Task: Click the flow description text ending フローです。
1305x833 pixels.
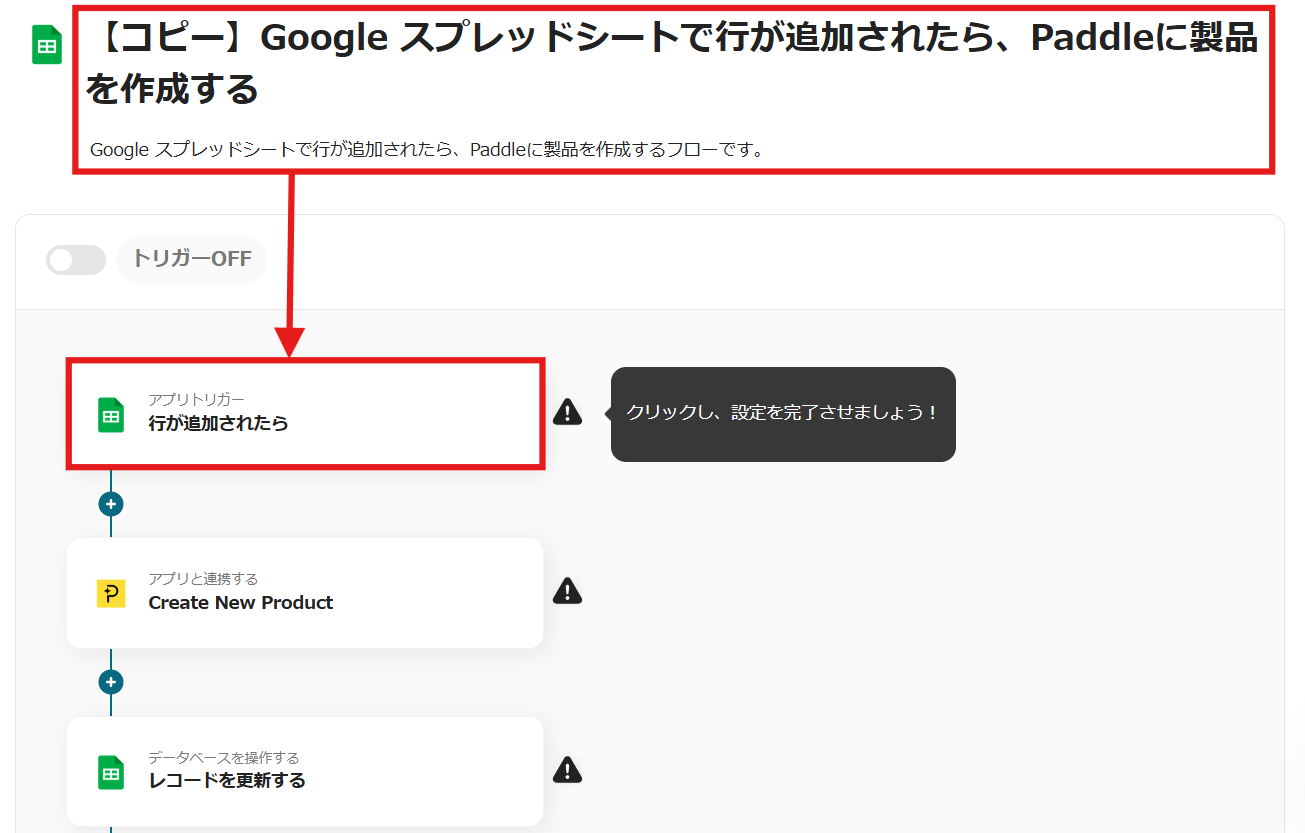Action: 427,150
